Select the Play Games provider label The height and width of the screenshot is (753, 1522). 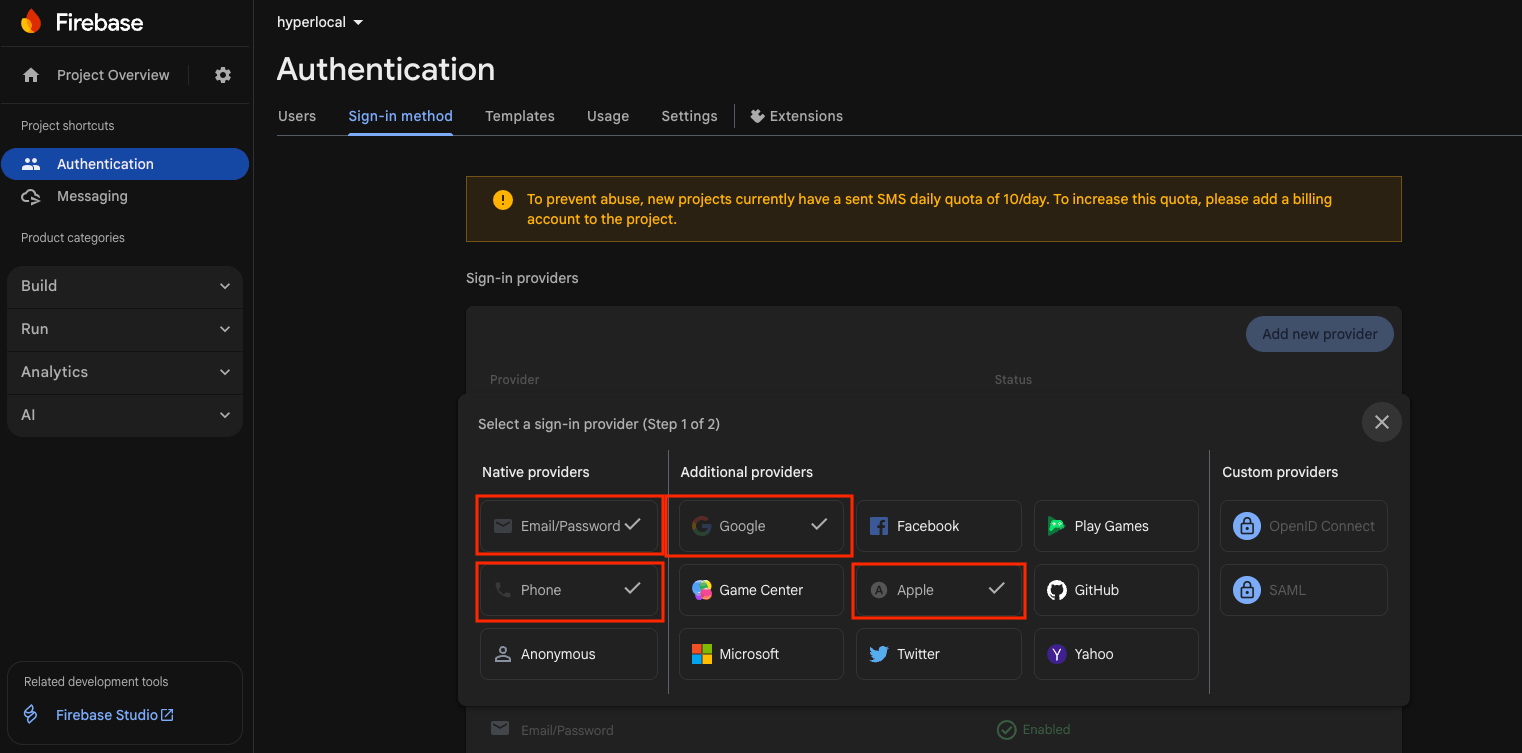1111,526
